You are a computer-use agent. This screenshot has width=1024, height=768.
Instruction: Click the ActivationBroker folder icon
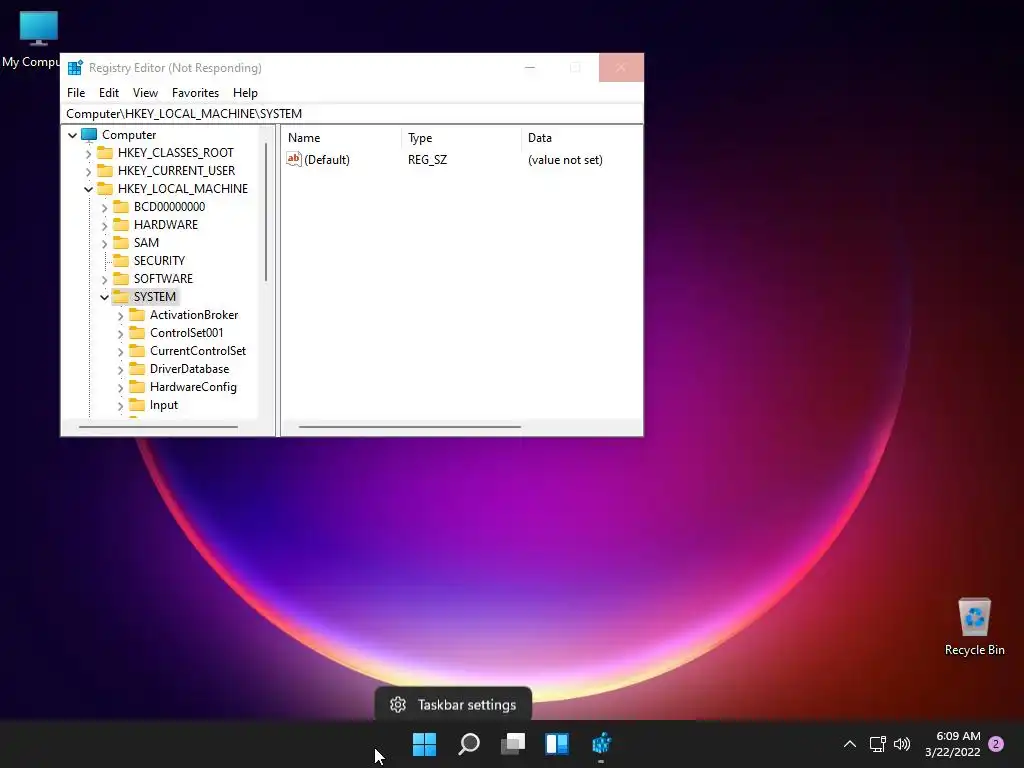coord(137,315)
